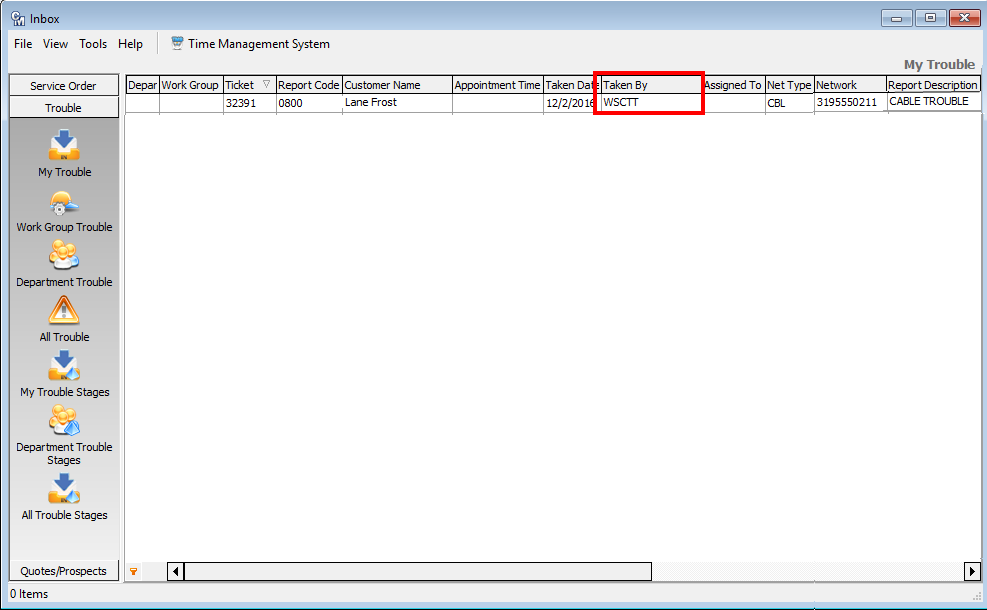Viewport: 987px width, 610px height.
Task: Sort by the Customer Name column header
Action: pyautogui.click(x=397, y=85)
